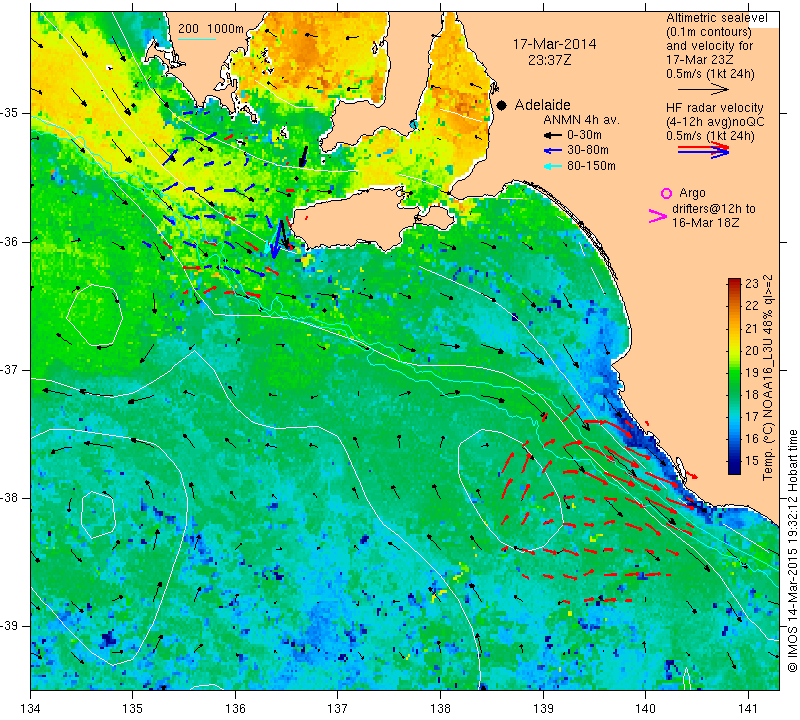Click the 23 label on temperature scale
This screenshot has height=720, width=800.
(752, 283)
